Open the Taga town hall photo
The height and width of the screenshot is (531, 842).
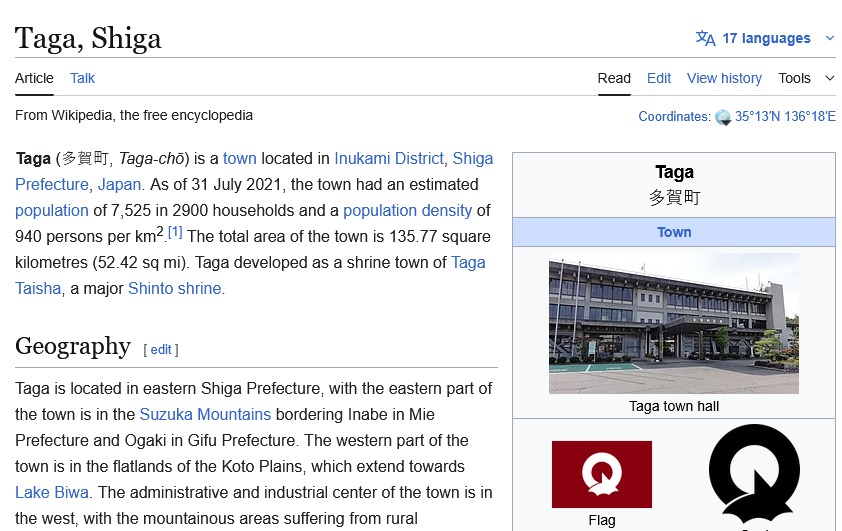(674, 324)
